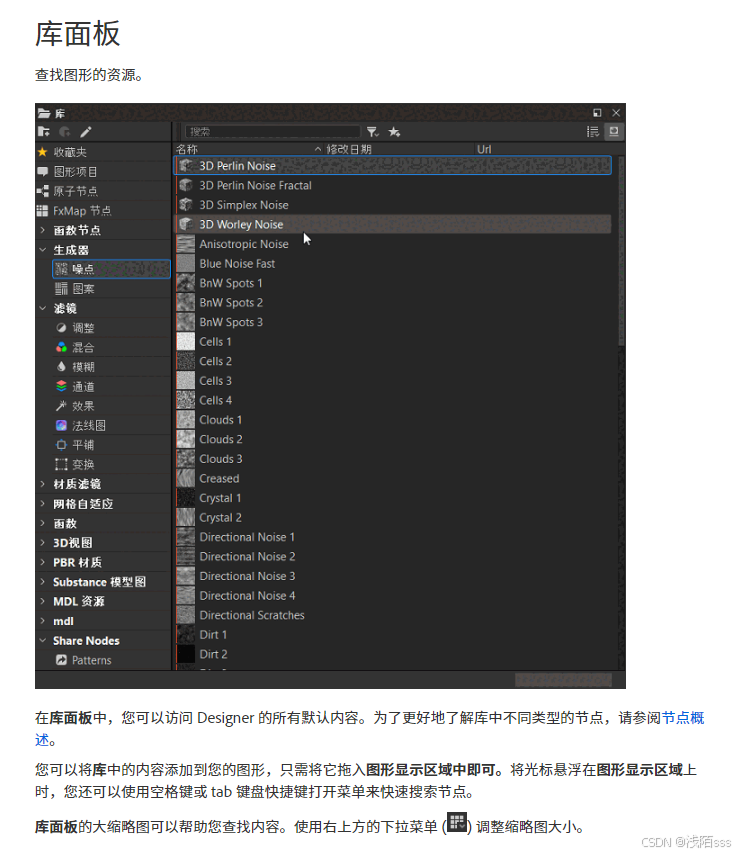
Task: Expand the 网格自适应 tree group
Action: click(x=43, y=503)
